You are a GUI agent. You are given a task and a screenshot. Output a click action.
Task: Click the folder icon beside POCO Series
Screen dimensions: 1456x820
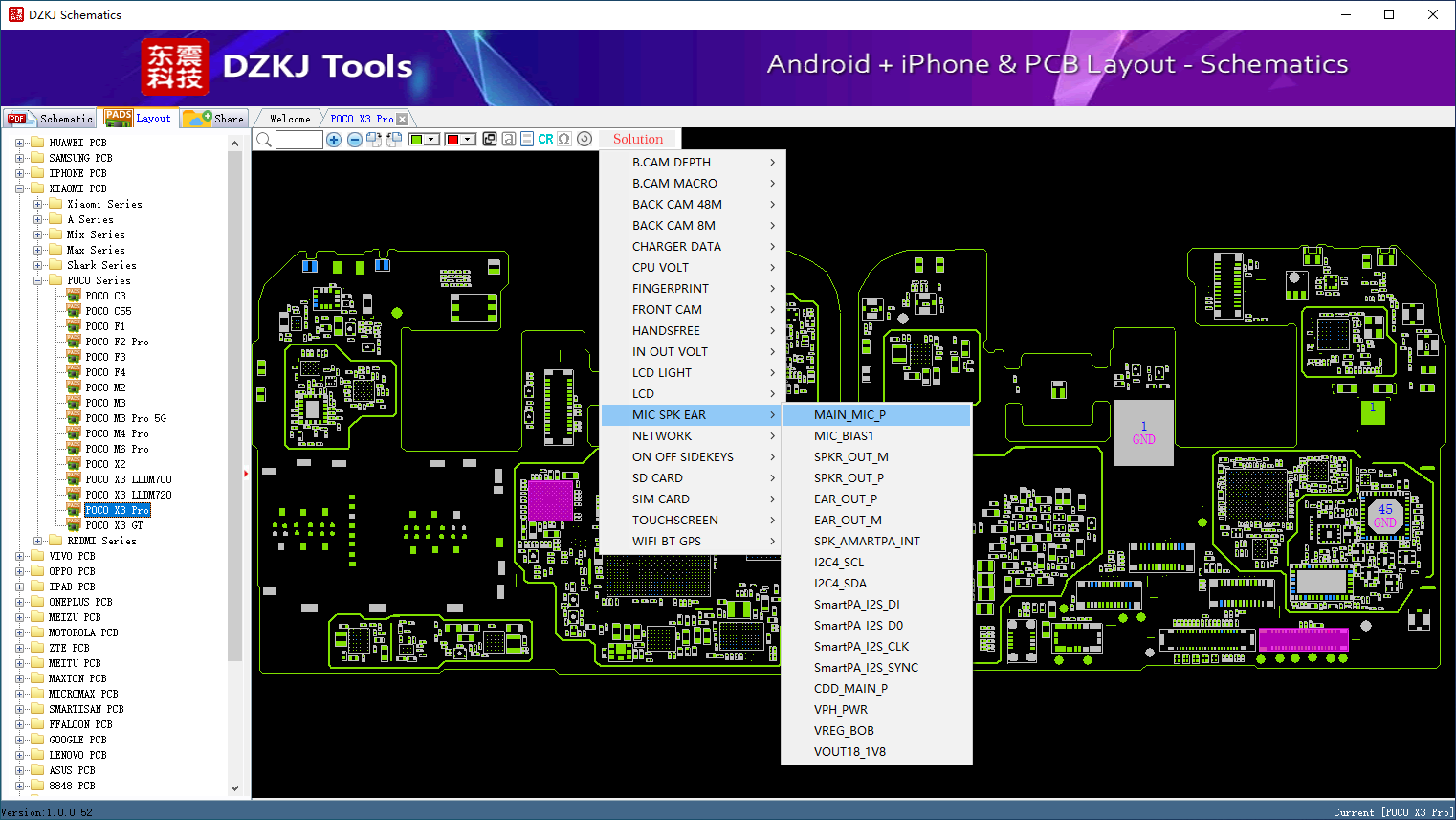coord(56,280)
